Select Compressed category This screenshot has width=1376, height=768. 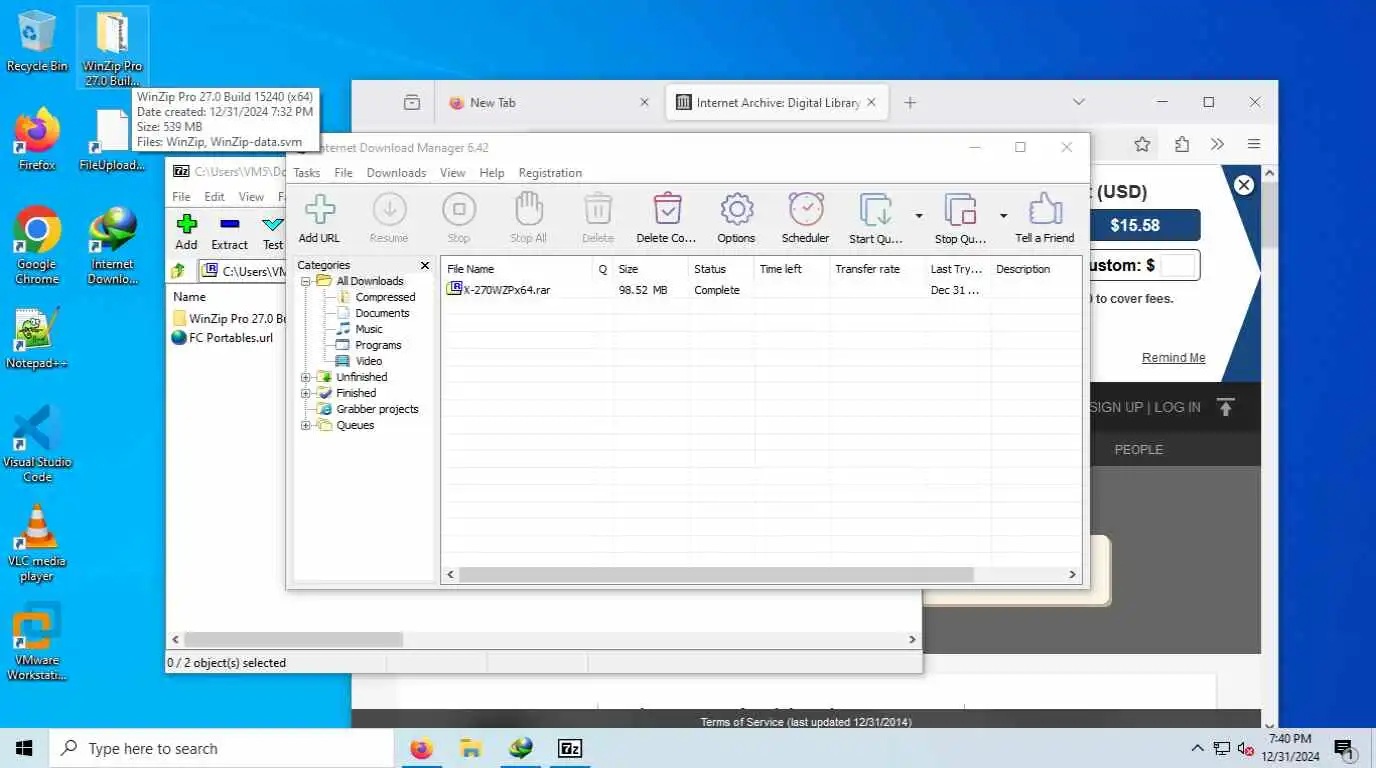point(385,297)
